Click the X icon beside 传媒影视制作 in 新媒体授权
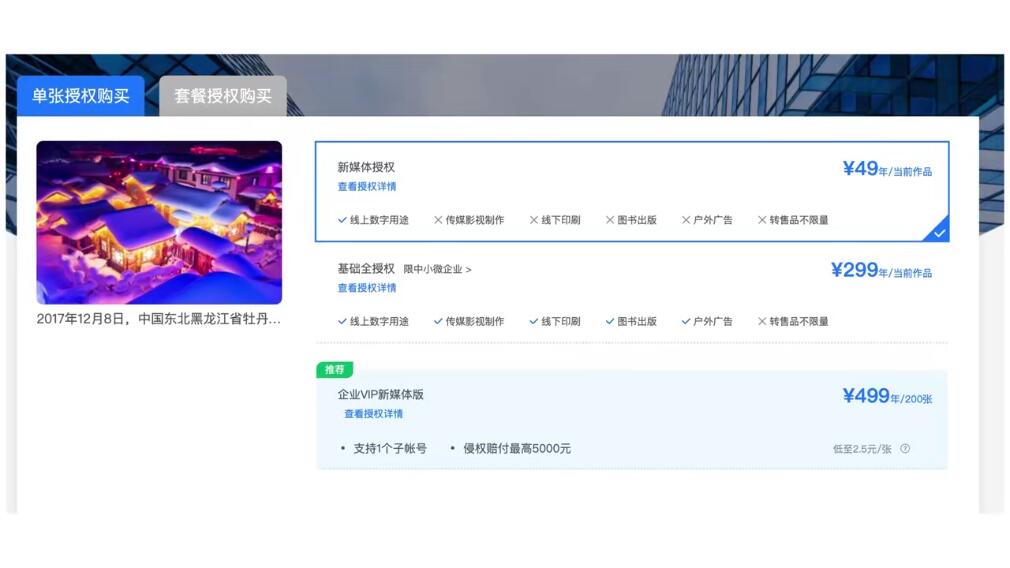This screenshot has width=1010, height=568. (438, 220)
